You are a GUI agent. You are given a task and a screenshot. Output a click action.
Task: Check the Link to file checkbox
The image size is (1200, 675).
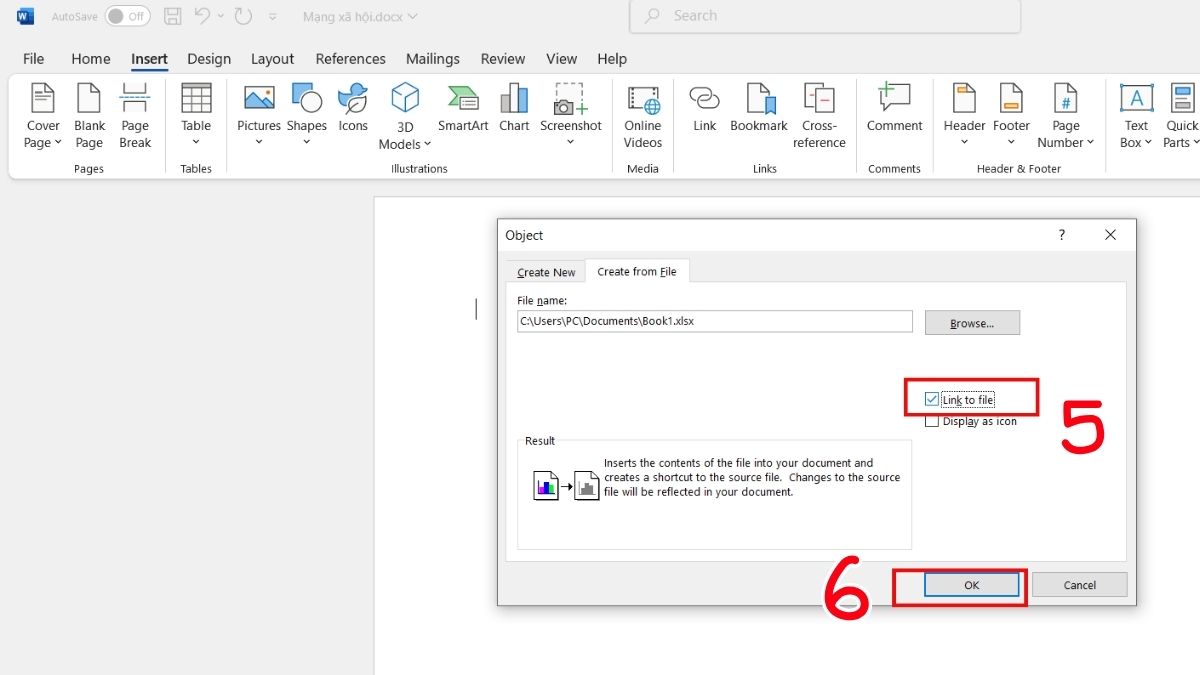(931, 397)
